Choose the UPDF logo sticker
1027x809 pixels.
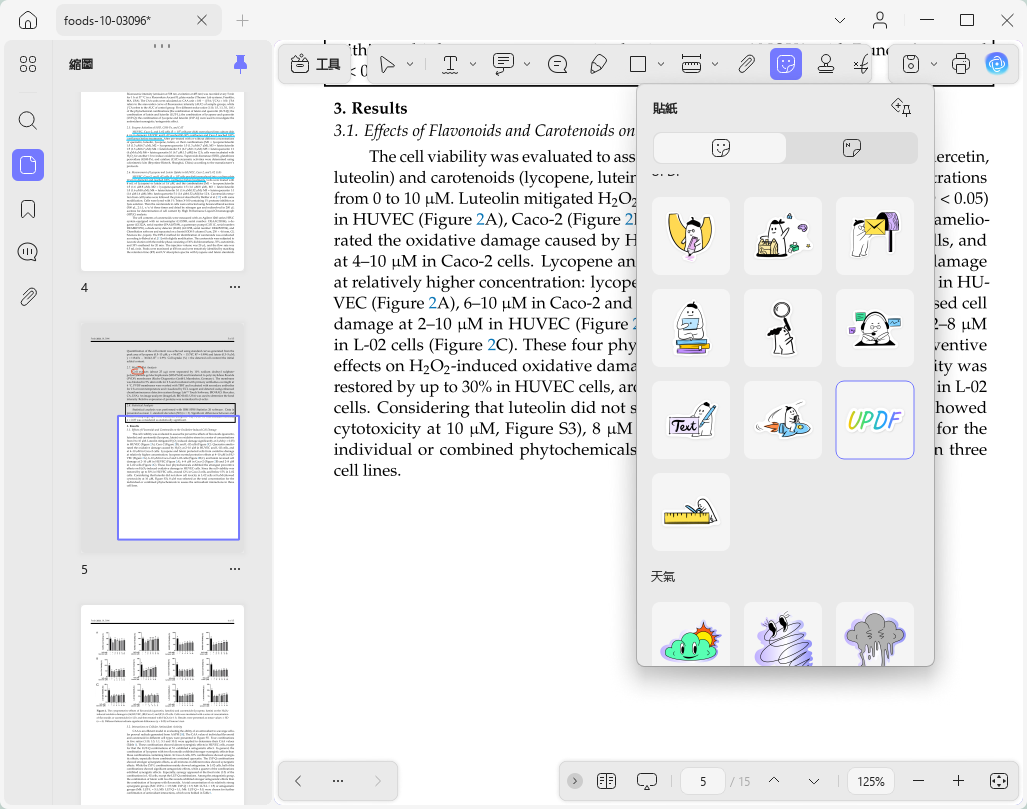[x=874, y=420]
